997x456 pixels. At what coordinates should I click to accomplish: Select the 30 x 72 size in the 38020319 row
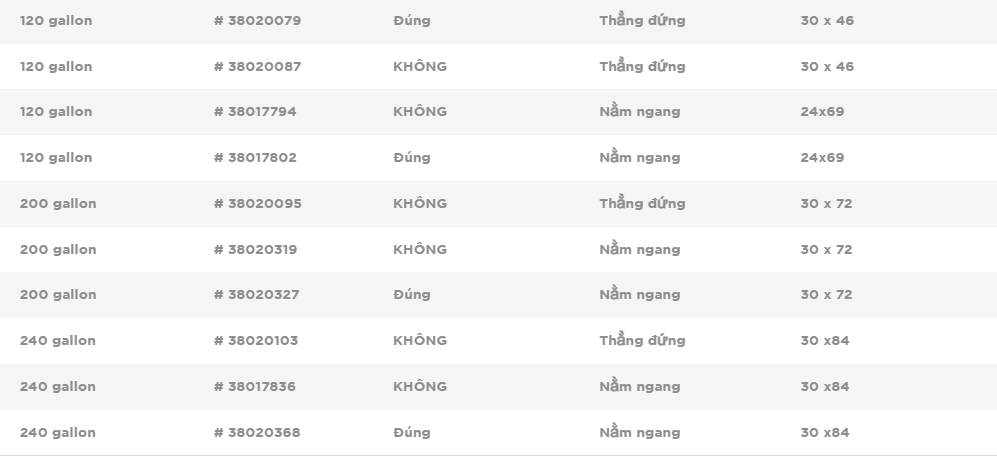pos(826,249)
